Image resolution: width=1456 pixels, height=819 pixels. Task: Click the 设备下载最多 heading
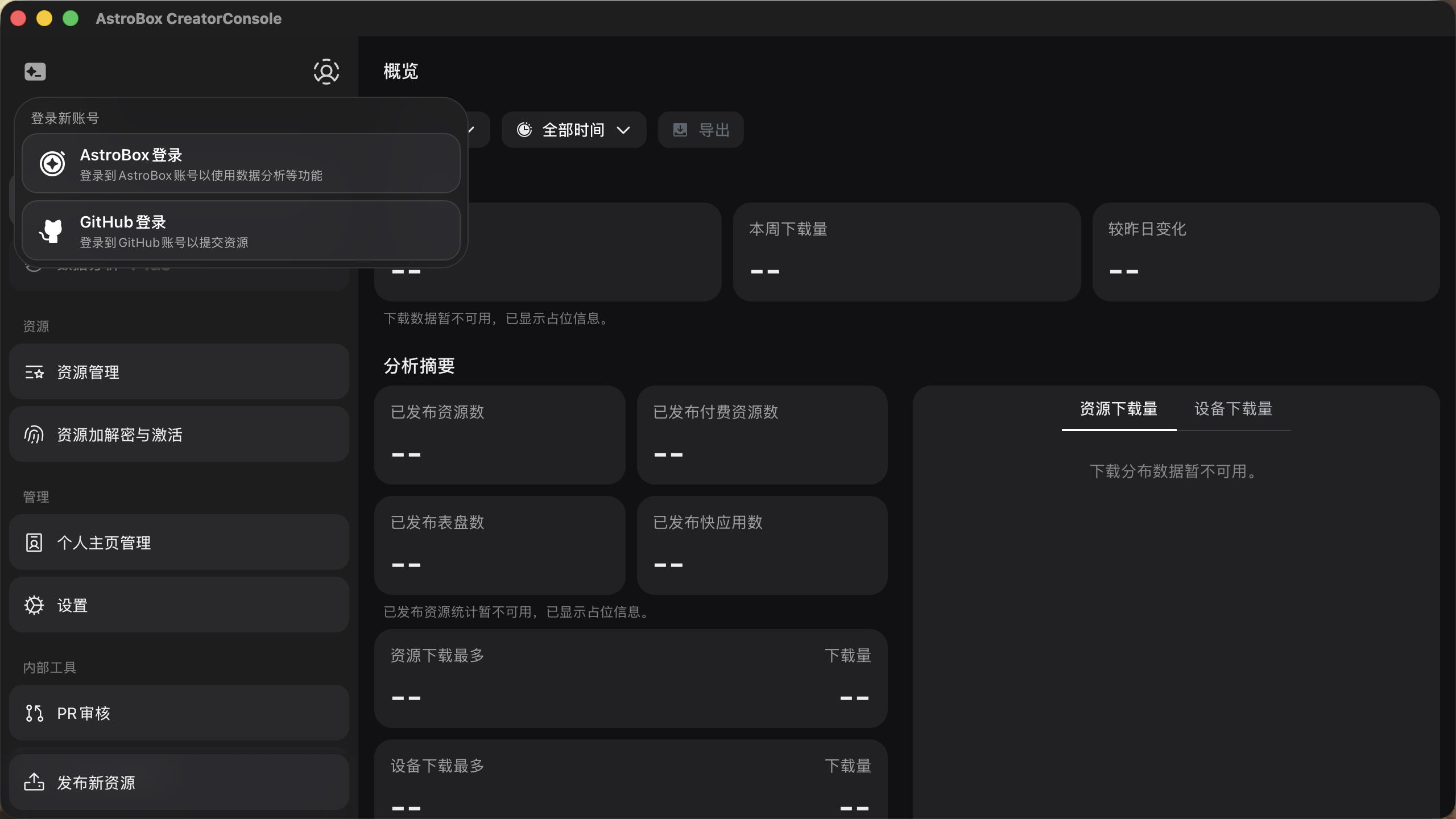coord(437,766)
